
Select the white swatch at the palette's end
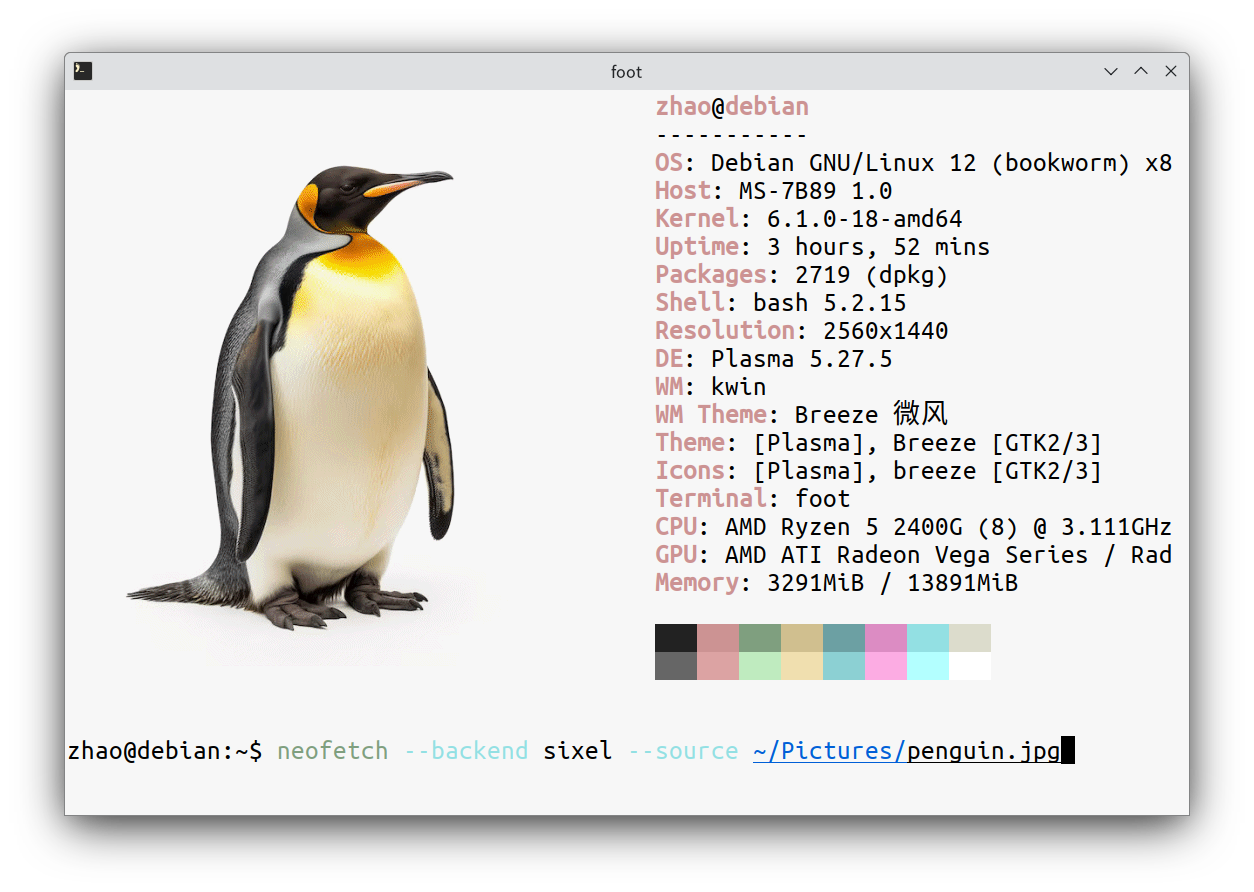[x=970, y=668]
